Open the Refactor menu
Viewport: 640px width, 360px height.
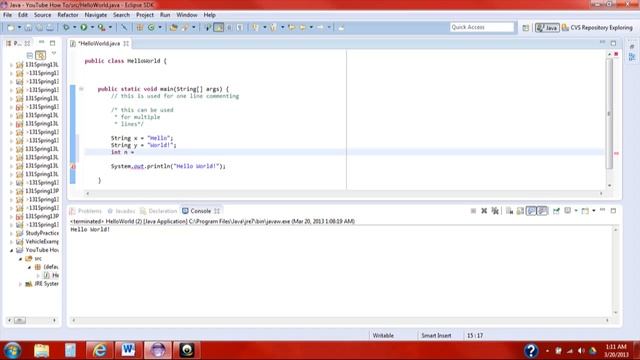point(68,15)
